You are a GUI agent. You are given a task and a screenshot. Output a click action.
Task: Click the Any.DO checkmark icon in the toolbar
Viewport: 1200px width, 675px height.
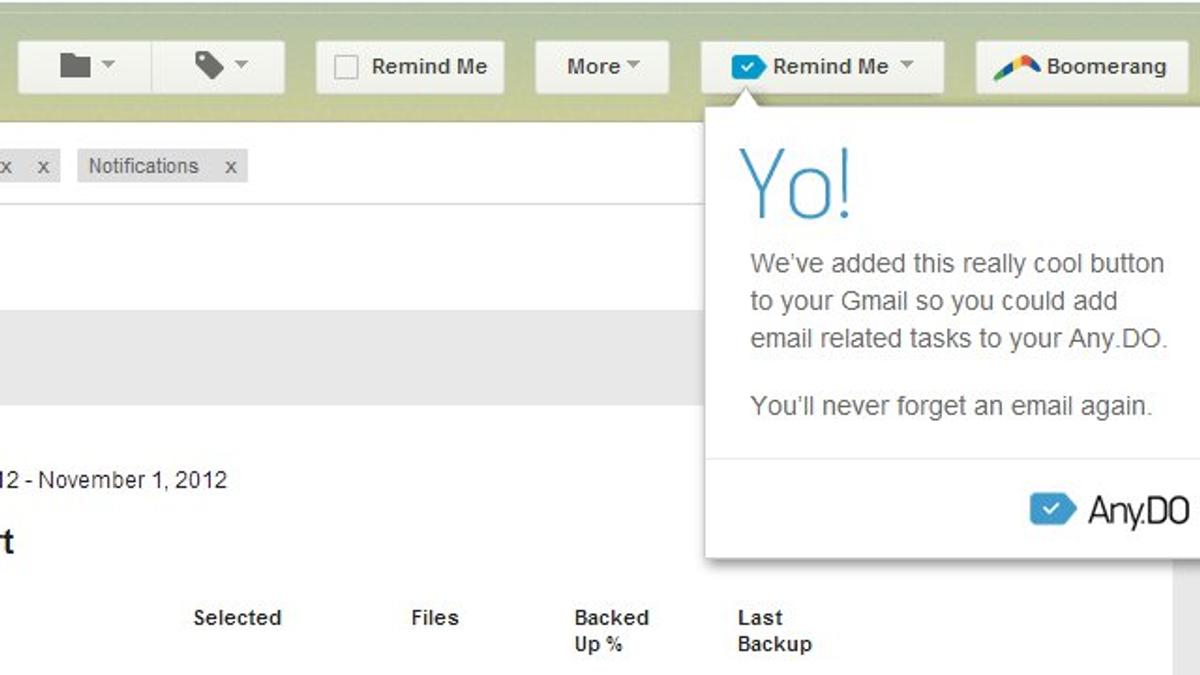click(x=748, y=67)
